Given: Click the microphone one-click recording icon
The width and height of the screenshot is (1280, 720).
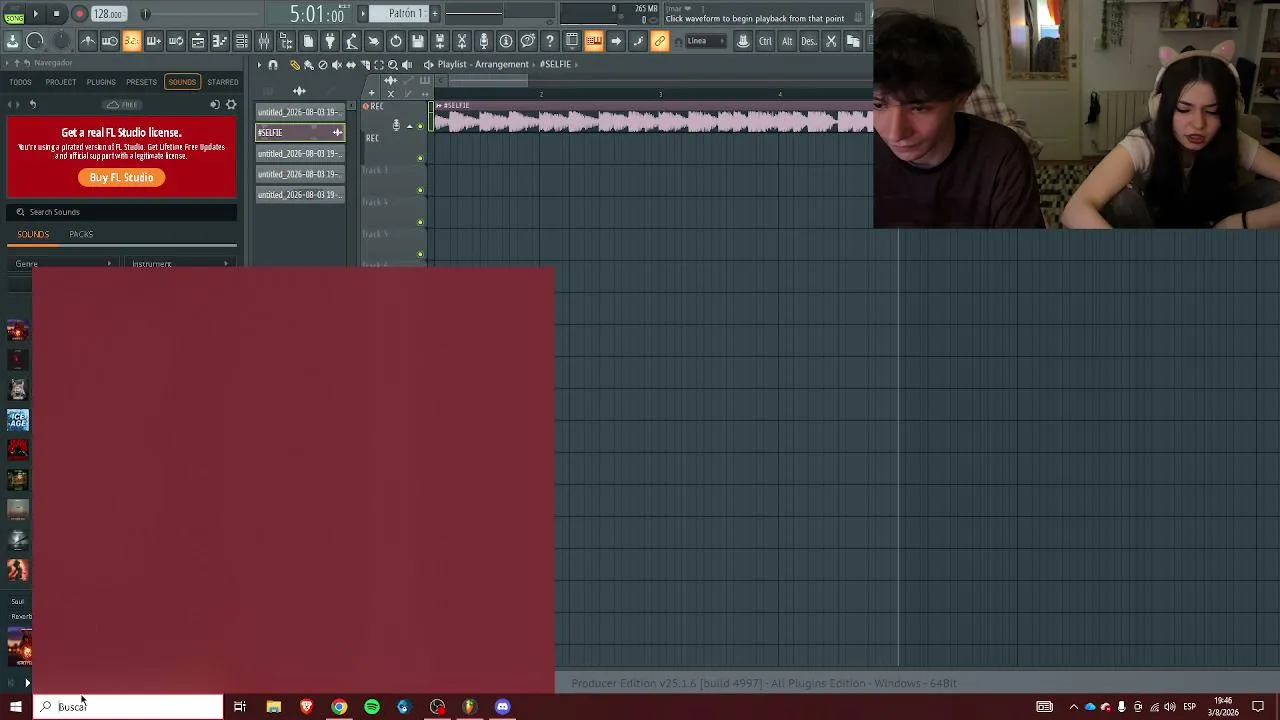Looking at the screenshot, I should point(484,41).
